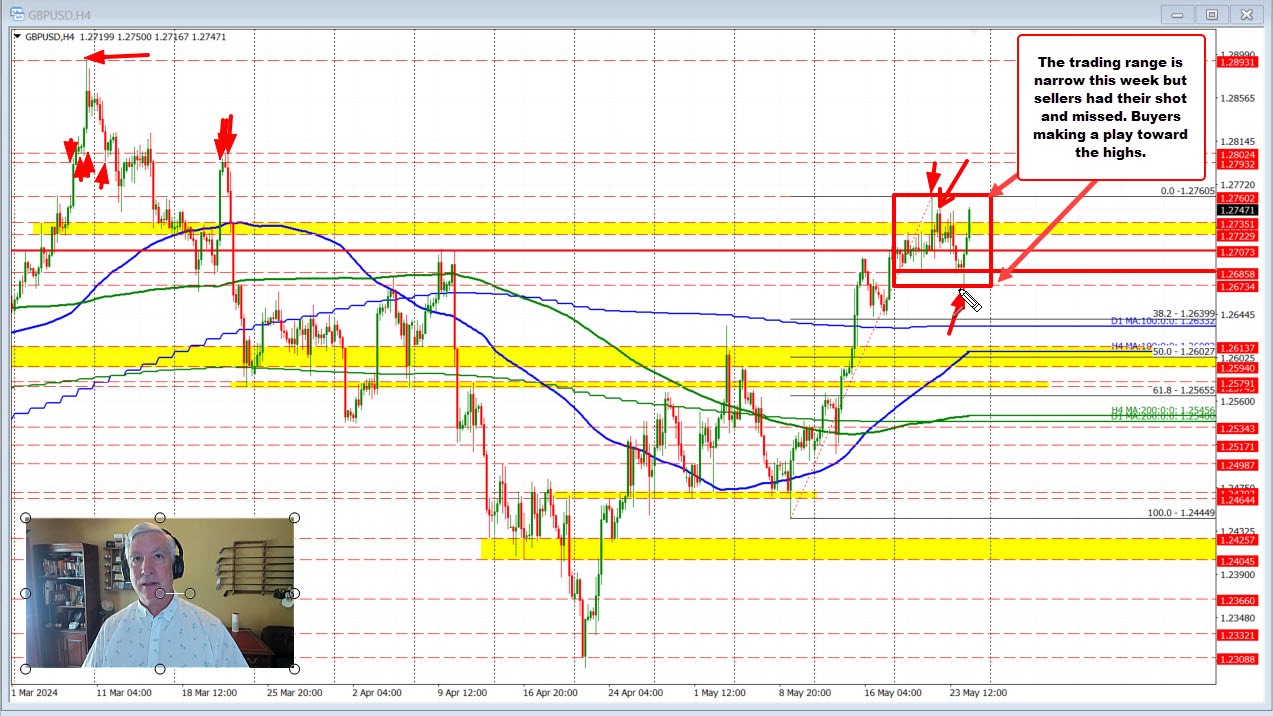Click the pencil drawing cursor icon below the rectangle

click(970, 300)
